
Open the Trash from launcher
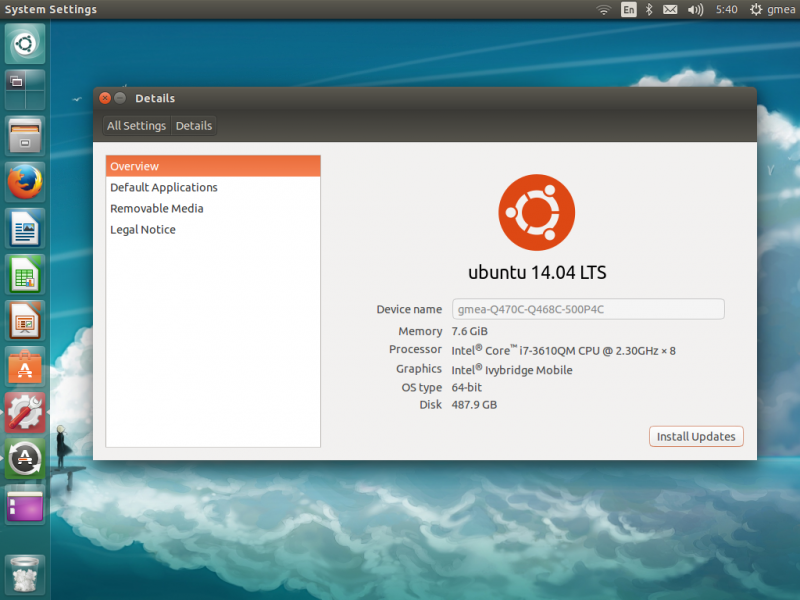coord(25,575)
